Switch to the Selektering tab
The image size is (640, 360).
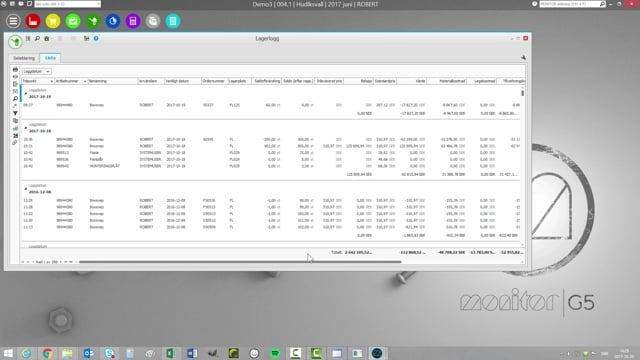click(x=24, y=58)
